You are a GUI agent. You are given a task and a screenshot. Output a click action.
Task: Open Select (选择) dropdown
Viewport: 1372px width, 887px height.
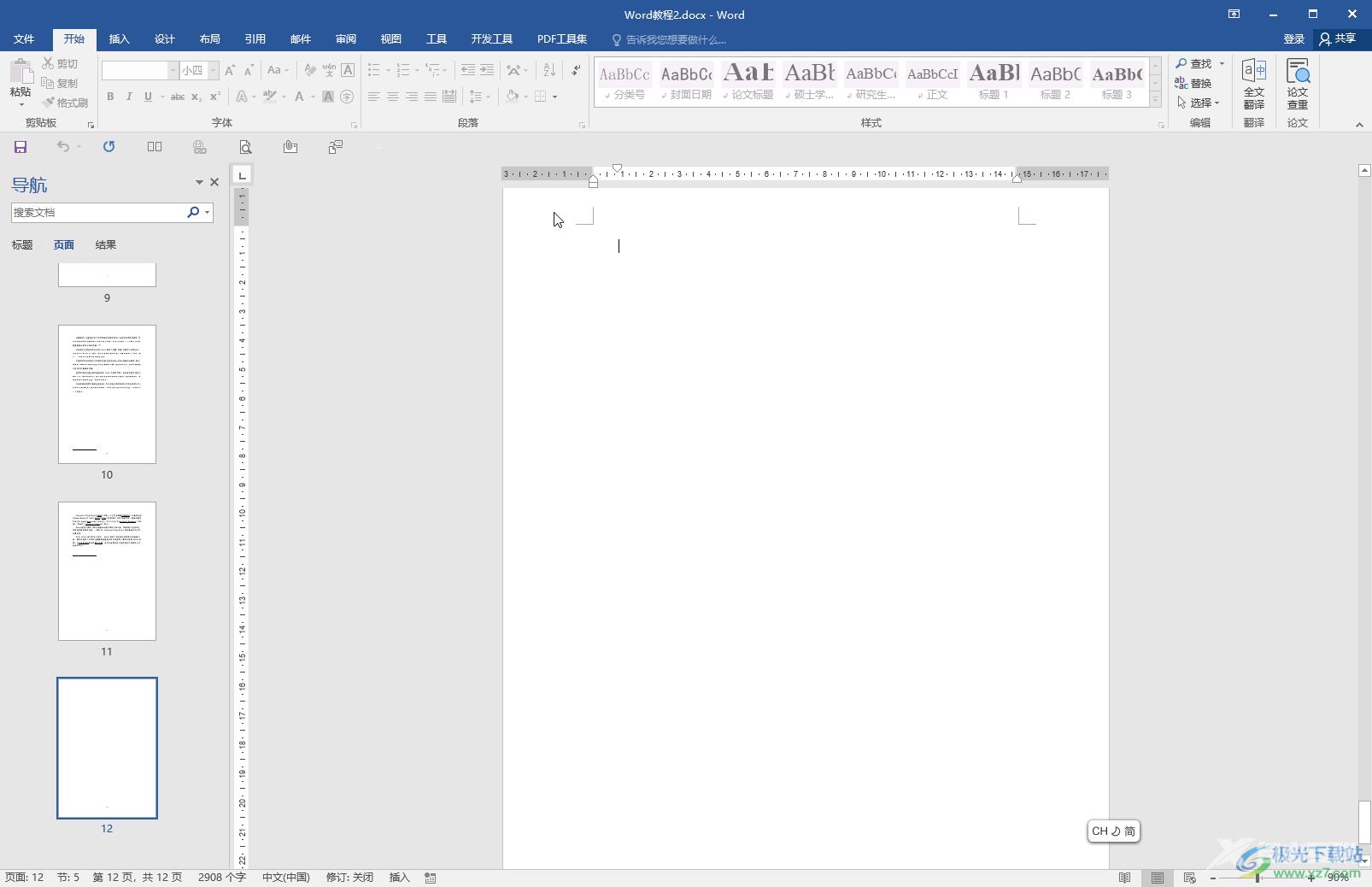pyautogui.click(x=1198, y=103)
